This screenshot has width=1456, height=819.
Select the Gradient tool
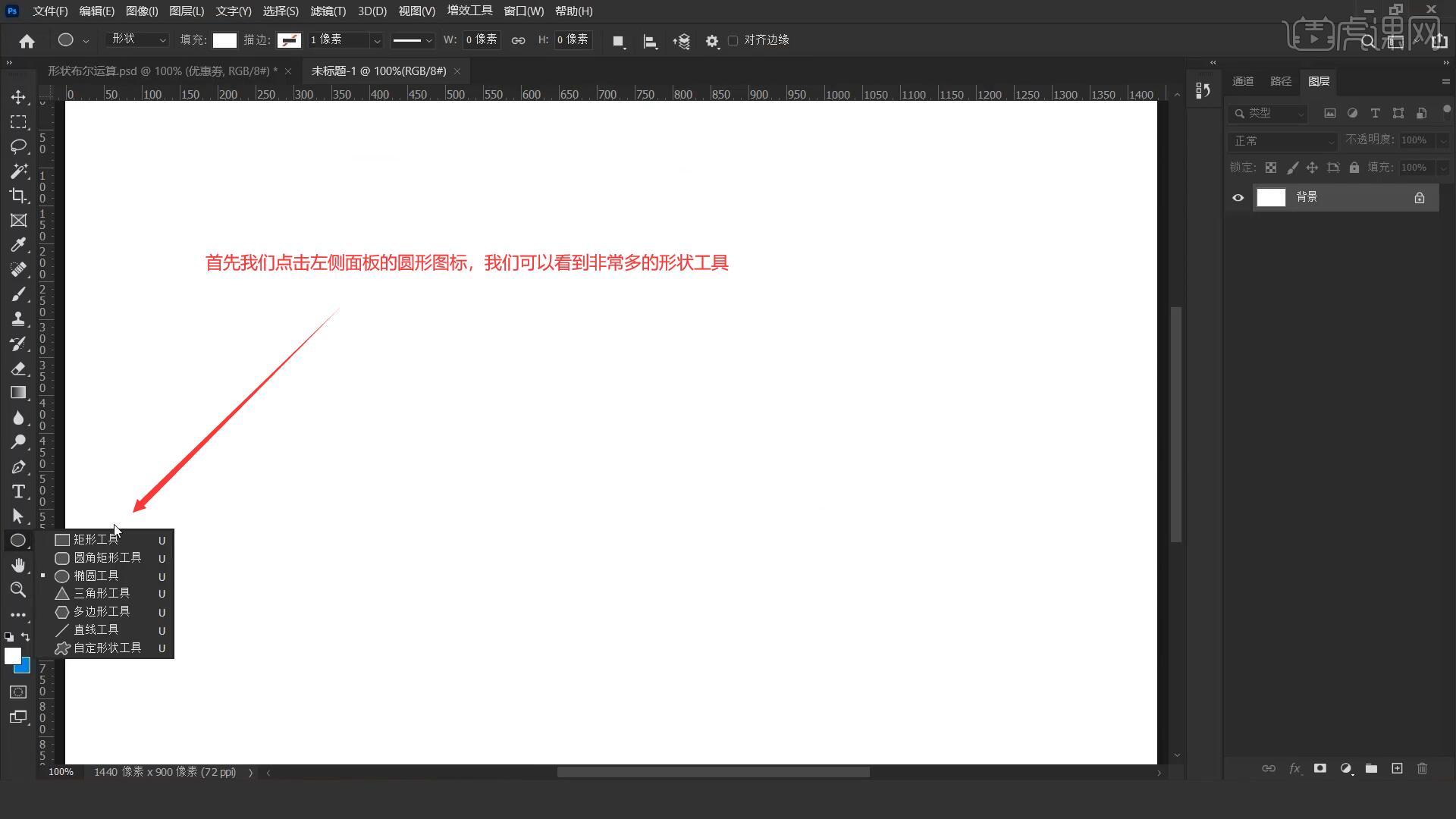pos(18,393)
